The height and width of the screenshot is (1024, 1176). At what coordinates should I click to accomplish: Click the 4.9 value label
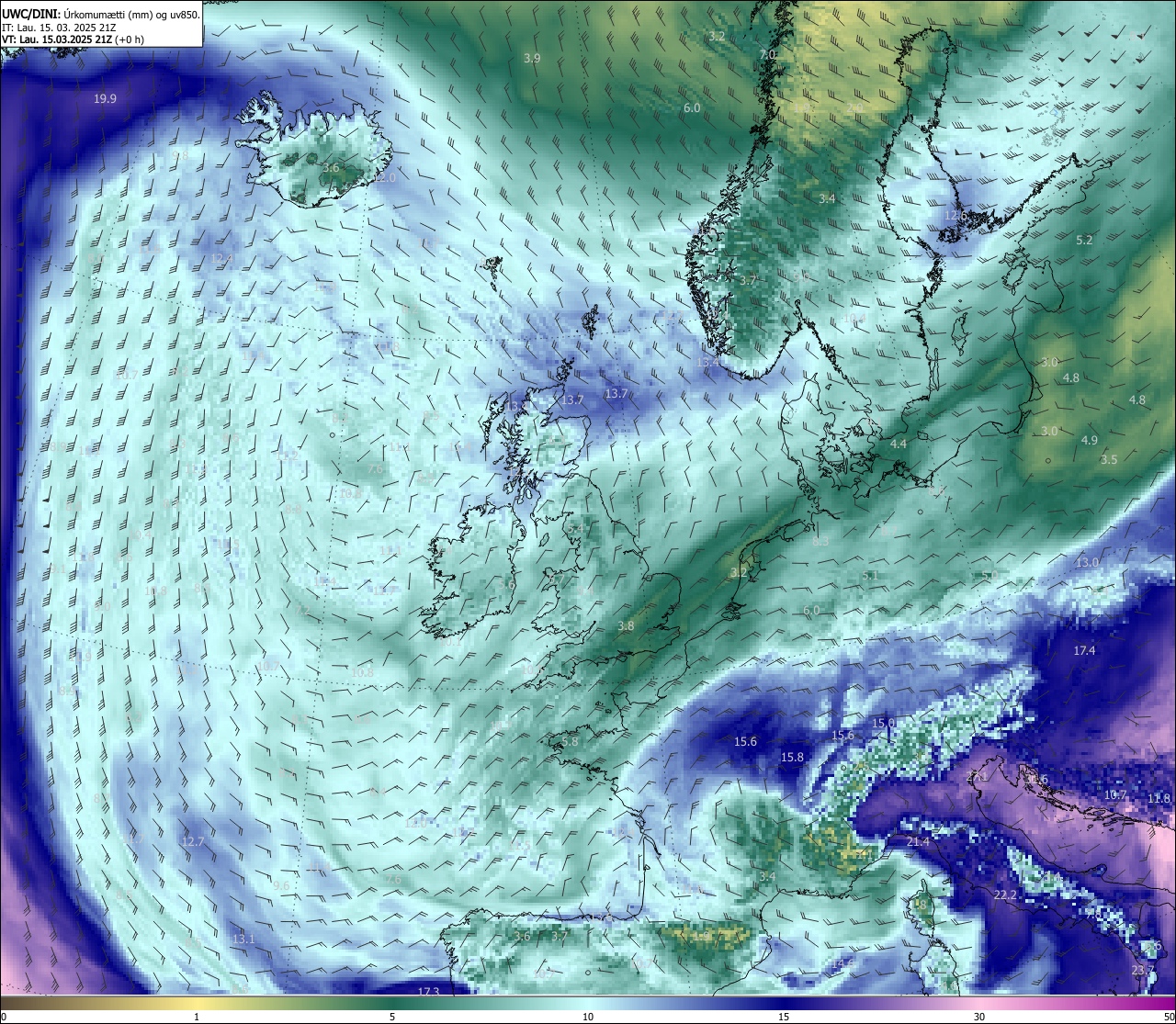(x=1089, y=440)
